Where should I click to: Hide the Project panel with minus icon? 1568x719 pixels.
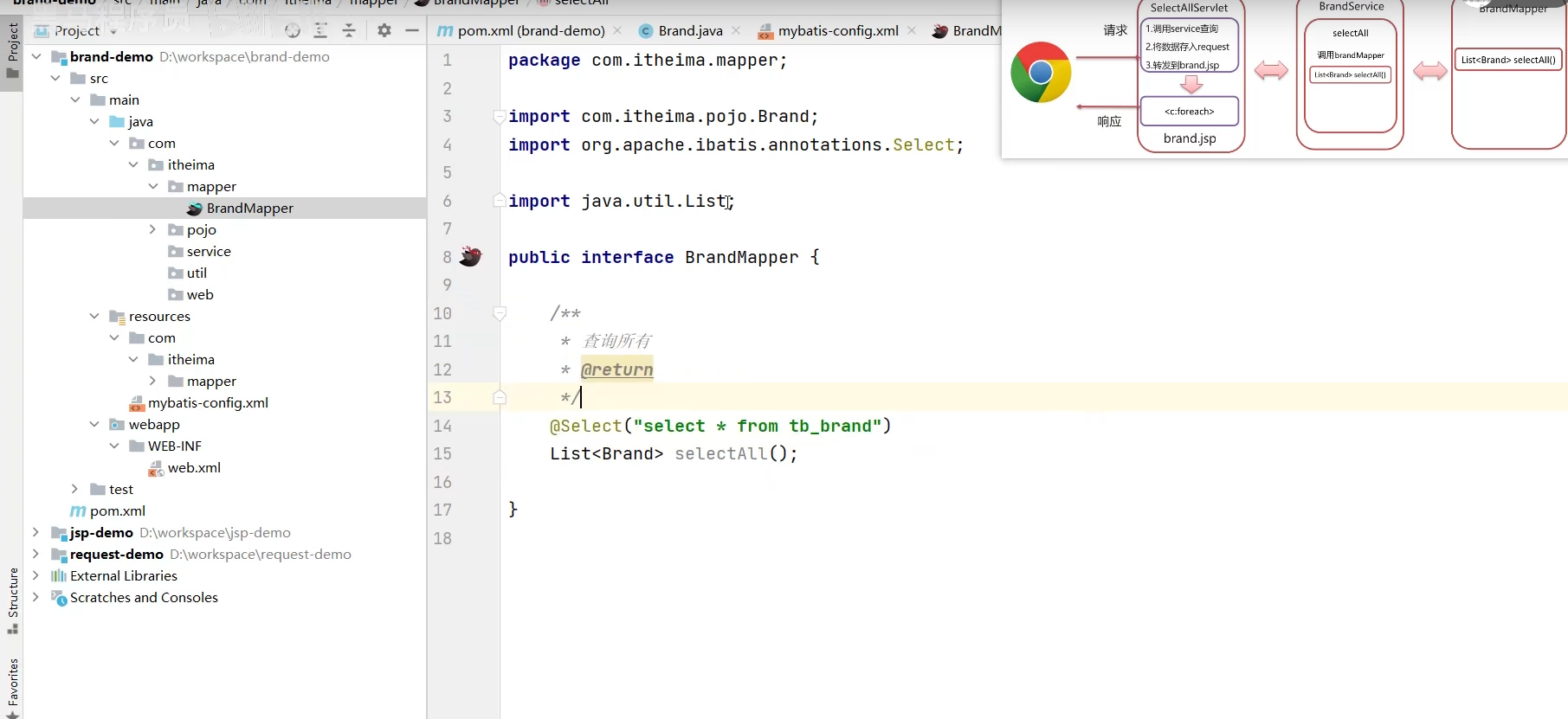tap(412, 31)
